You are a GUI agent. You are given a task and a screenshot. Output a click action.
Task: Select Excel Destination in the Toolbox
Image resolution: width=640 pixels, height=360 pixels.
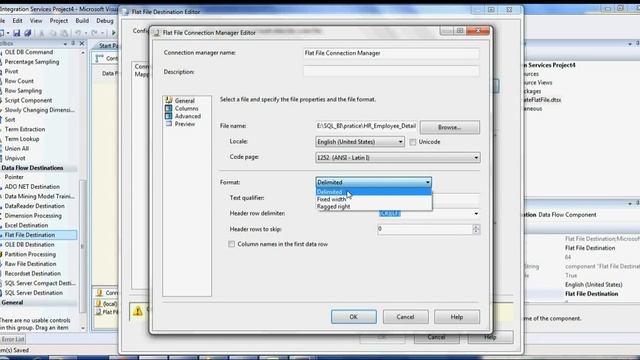pyautogui.click(x=26, y=225)
